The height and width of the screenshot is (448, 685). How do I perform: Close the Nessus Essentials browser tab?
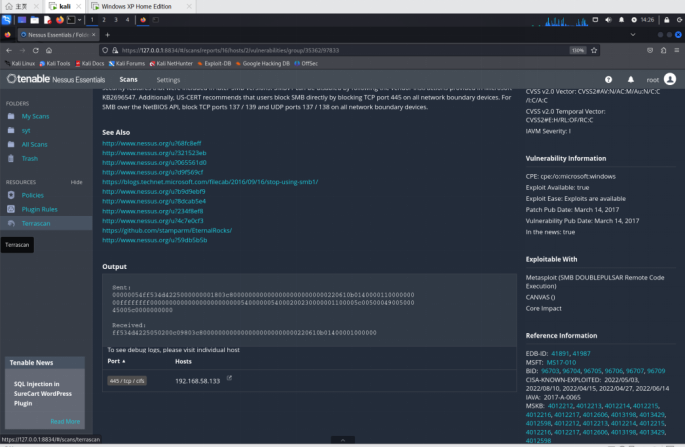coord(93,35)
